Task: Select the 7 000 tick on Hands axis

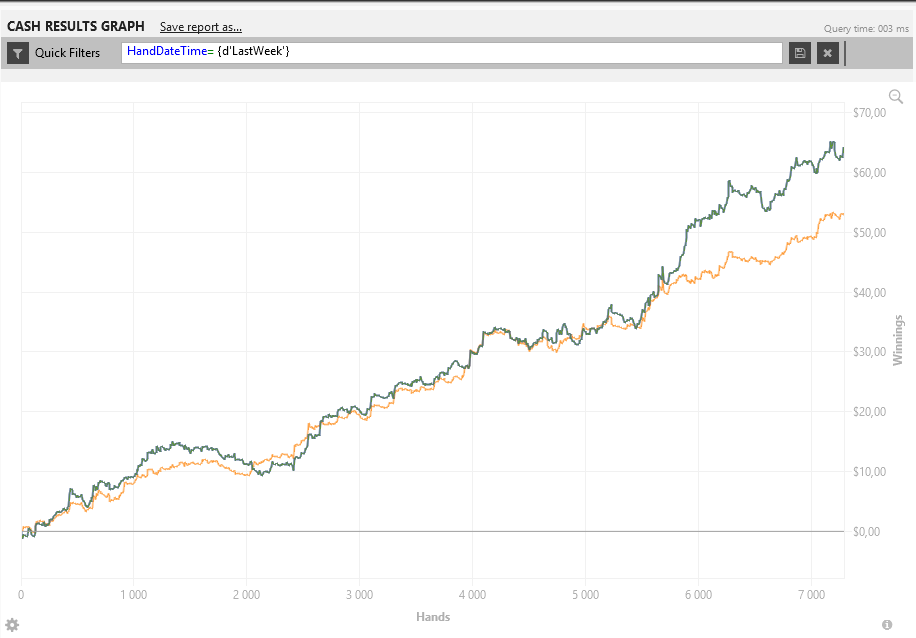Action: [811, 595]
